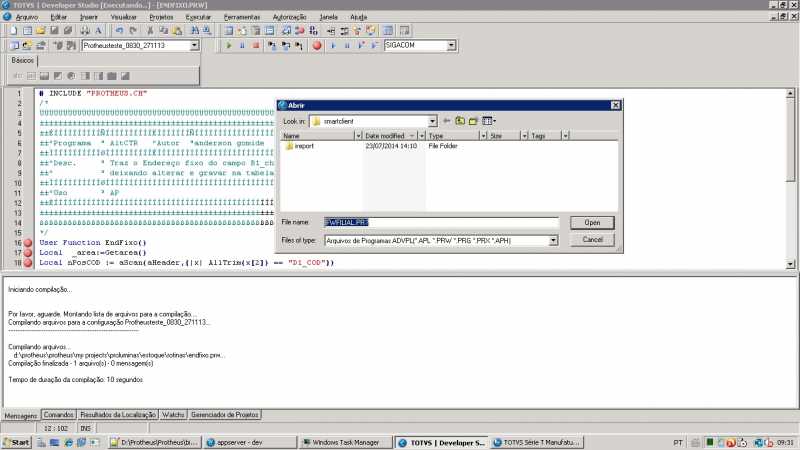Click the Print toolbar icon

point(85,31)
